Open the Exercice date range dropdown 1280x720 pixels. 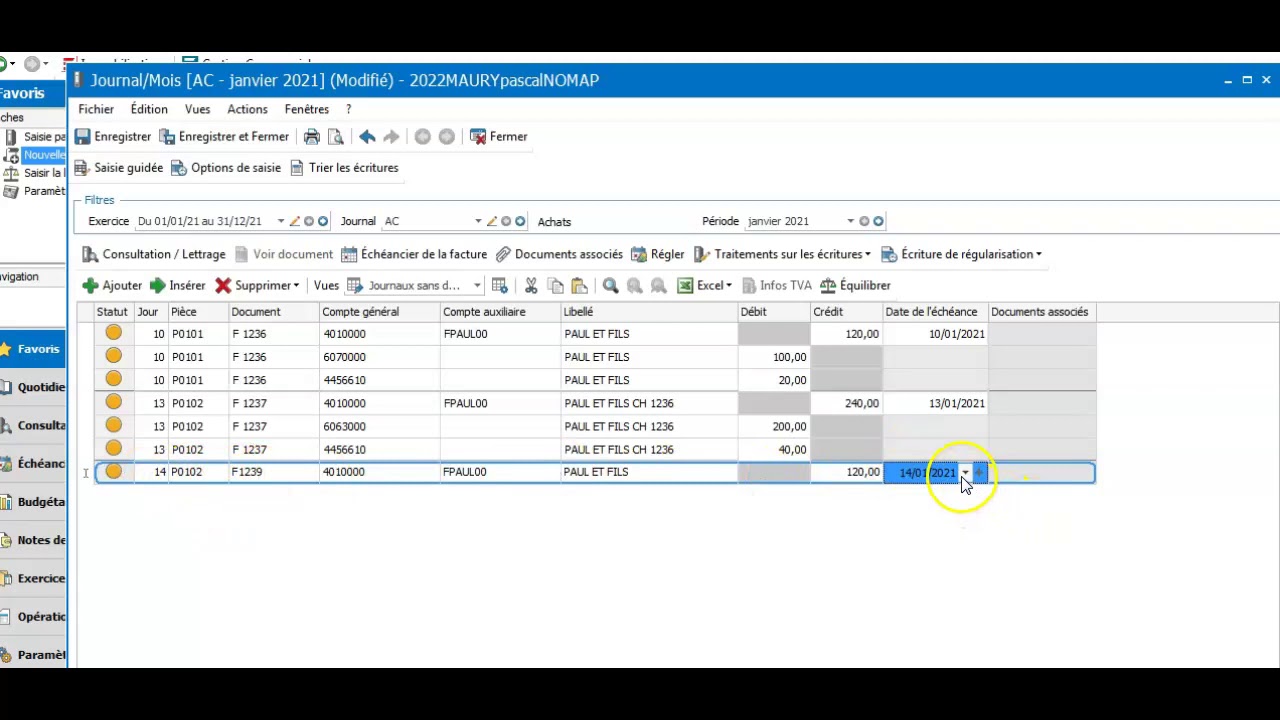coord(281,222)
